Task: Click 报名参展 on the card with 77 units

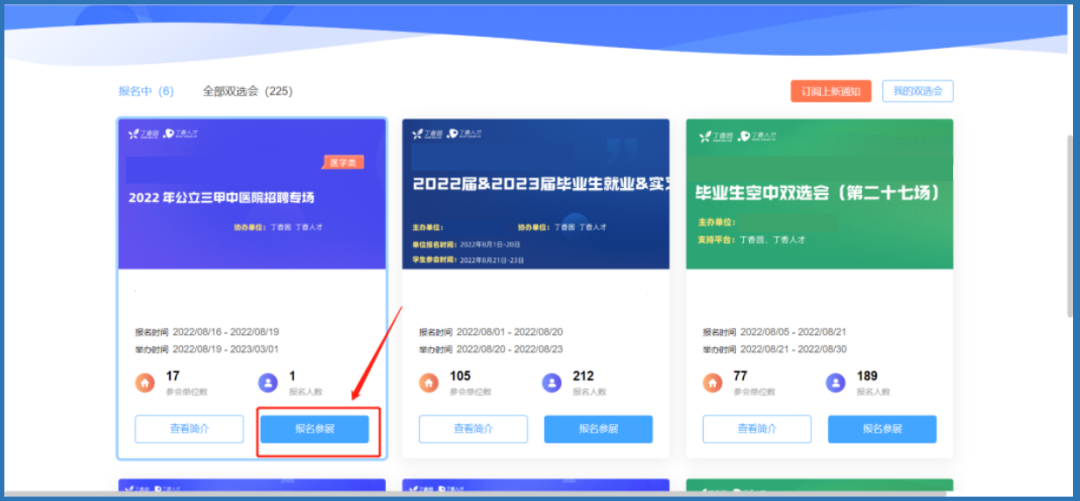Action: 882,429
